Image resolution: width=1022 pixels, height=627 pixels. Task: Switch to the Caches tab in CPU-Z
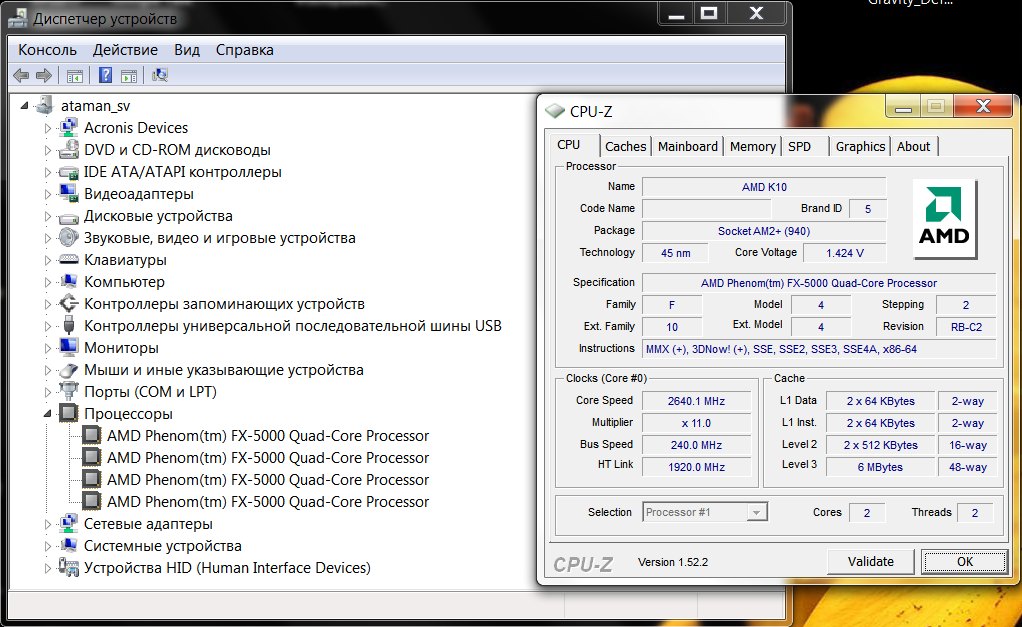pyautogui.click(x=626, y=146)
